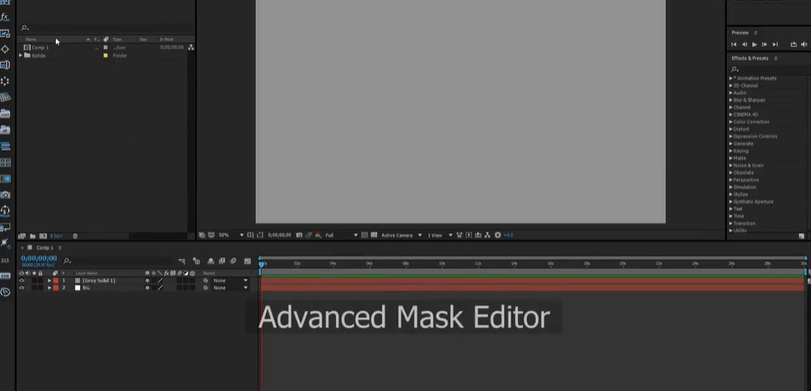Open the Effects & Presets panel menu
This screenshot has height=391, width=811.
coord(776,58)
